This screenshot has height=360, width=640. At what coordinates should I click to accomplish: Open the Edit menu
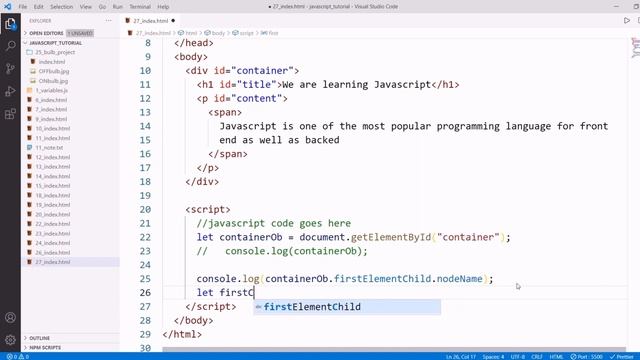[x=38, y=7]
